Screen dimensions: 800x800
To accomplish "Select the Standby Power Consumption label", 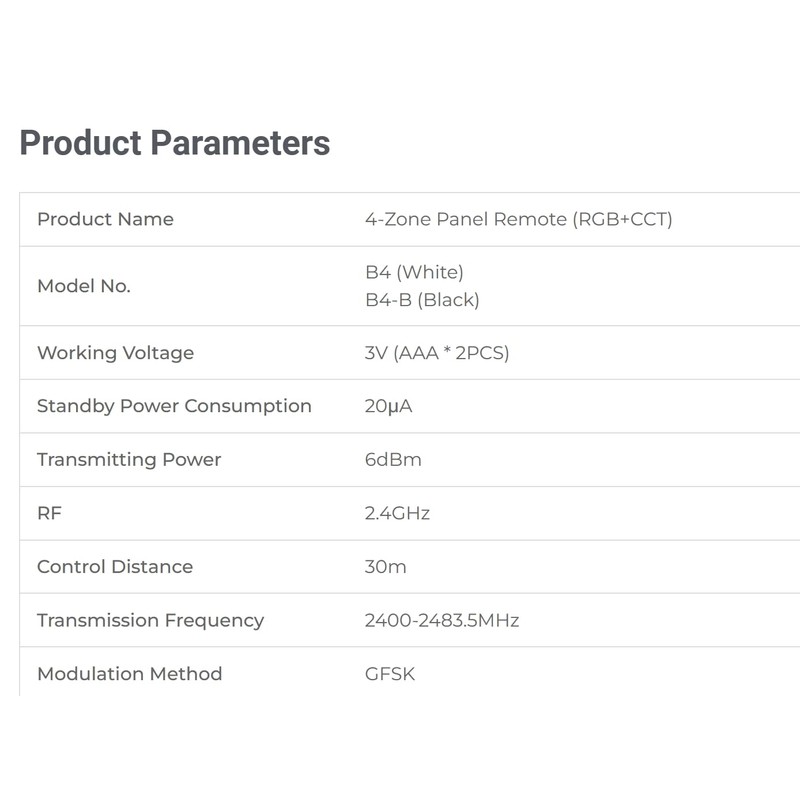I will [174, 406].
